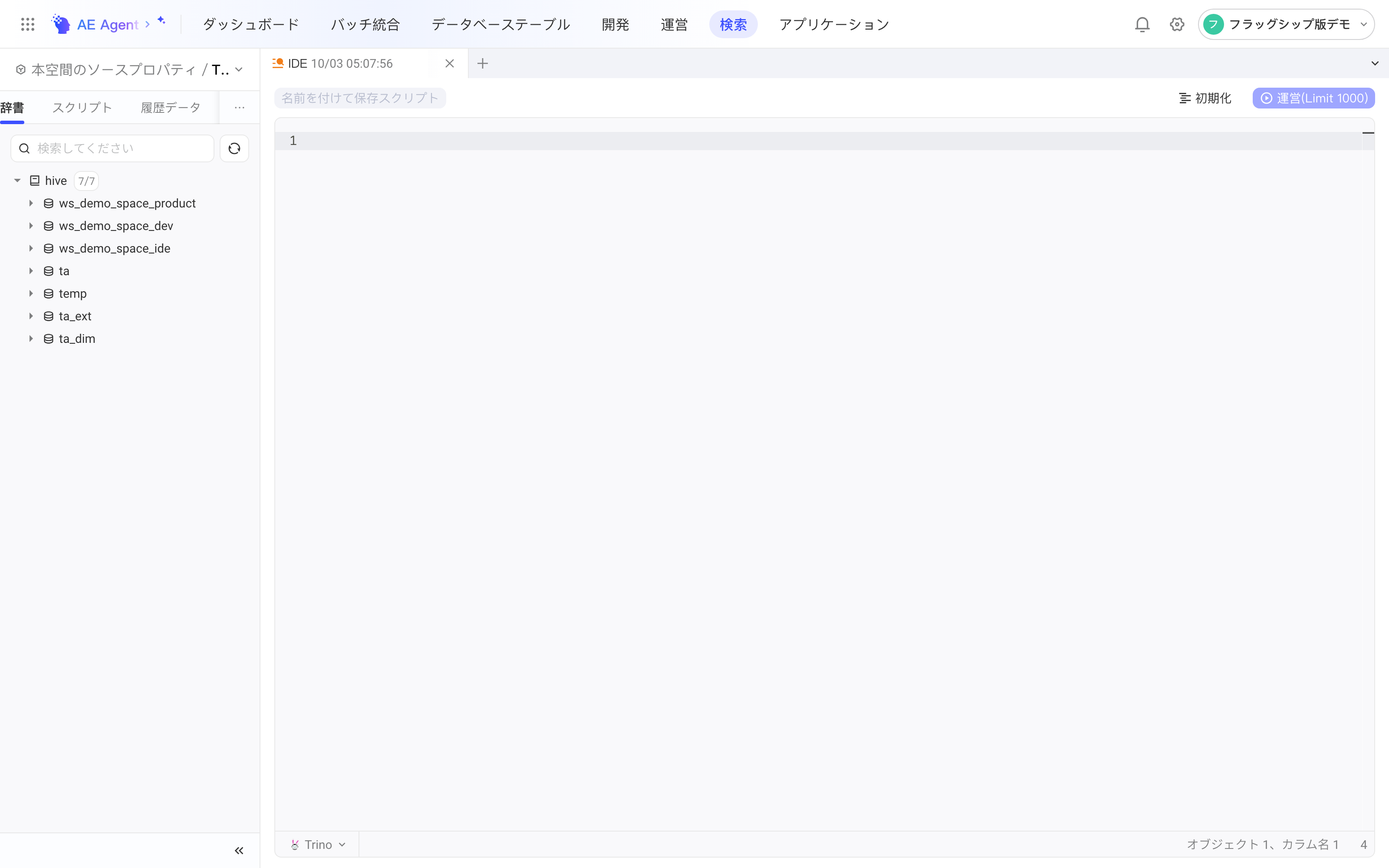Click the temp database icon
1389x868 pixels.
49,293
